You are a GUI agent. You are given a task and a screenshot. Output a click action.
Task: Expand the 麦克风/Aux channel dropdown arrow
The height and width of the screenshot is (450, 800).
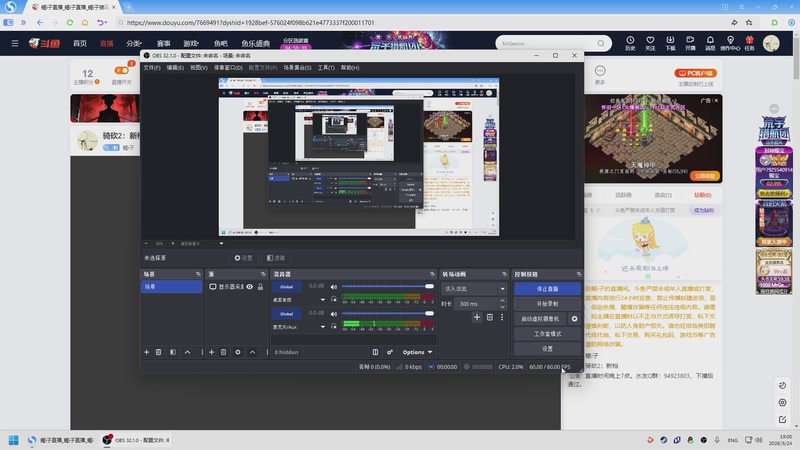(x=322, y=327)
